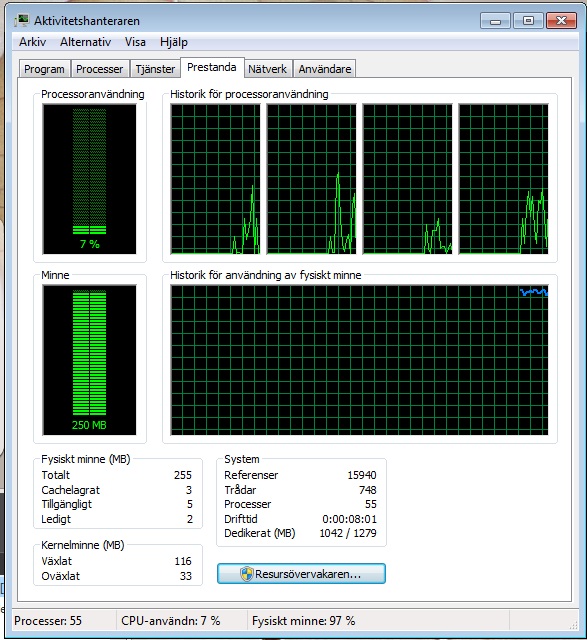Open Resursövervakaren button
This screenshot has width=587, height=640.
tap(301, 573)
